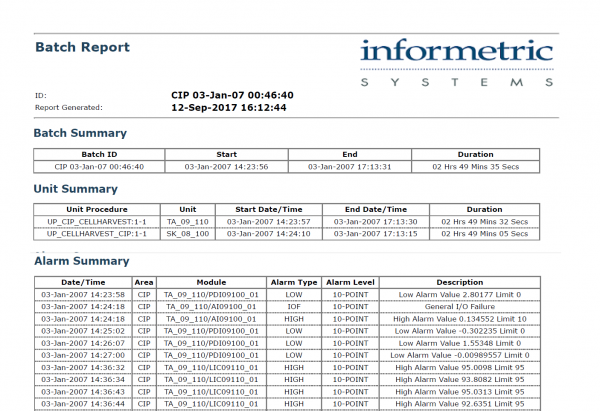
Task: Select unit end time 03-Jan-2007 17:13:30
Action: pyautogui.click(x=376, y=222)
